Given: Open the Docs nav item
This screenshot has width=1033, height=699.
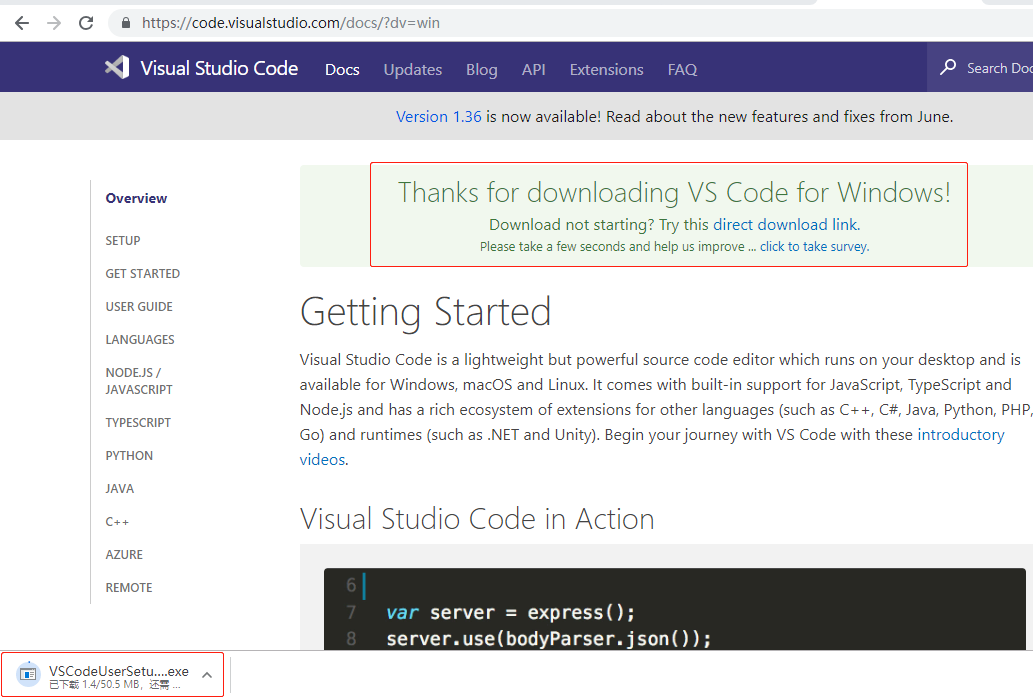Looking at the screenshot, I should [342, 69].
